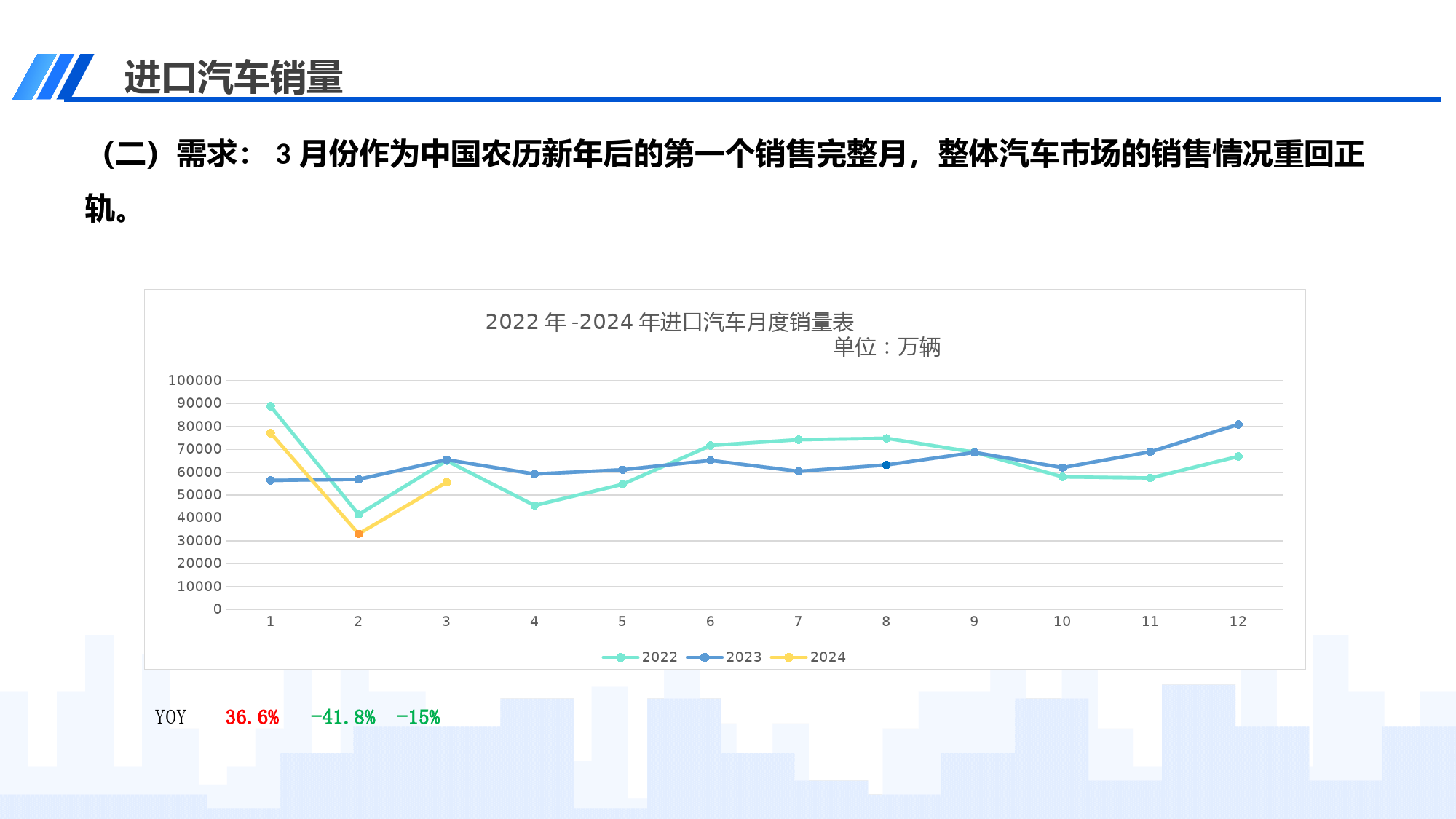Click the 2024 February orange data point
Image resolution: width=1456 pixels, height=819 pixels.
[358, 534]
